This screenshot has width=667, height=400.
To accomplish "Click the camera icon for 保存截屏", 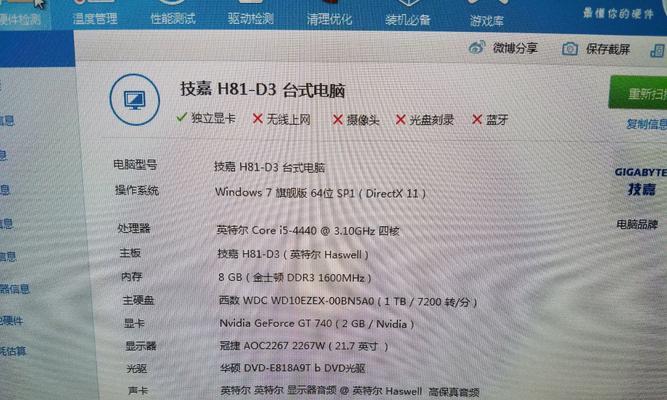I will pos(570,49).
